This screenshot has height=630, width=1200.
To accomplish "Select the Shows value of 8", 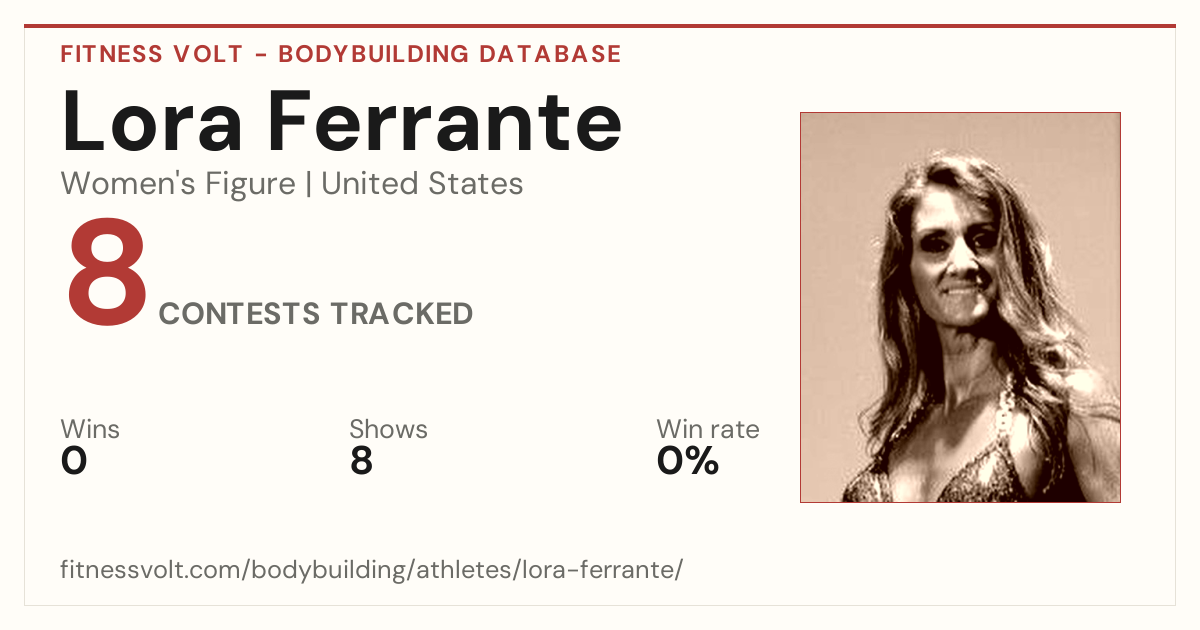I will tap(361, 461).
